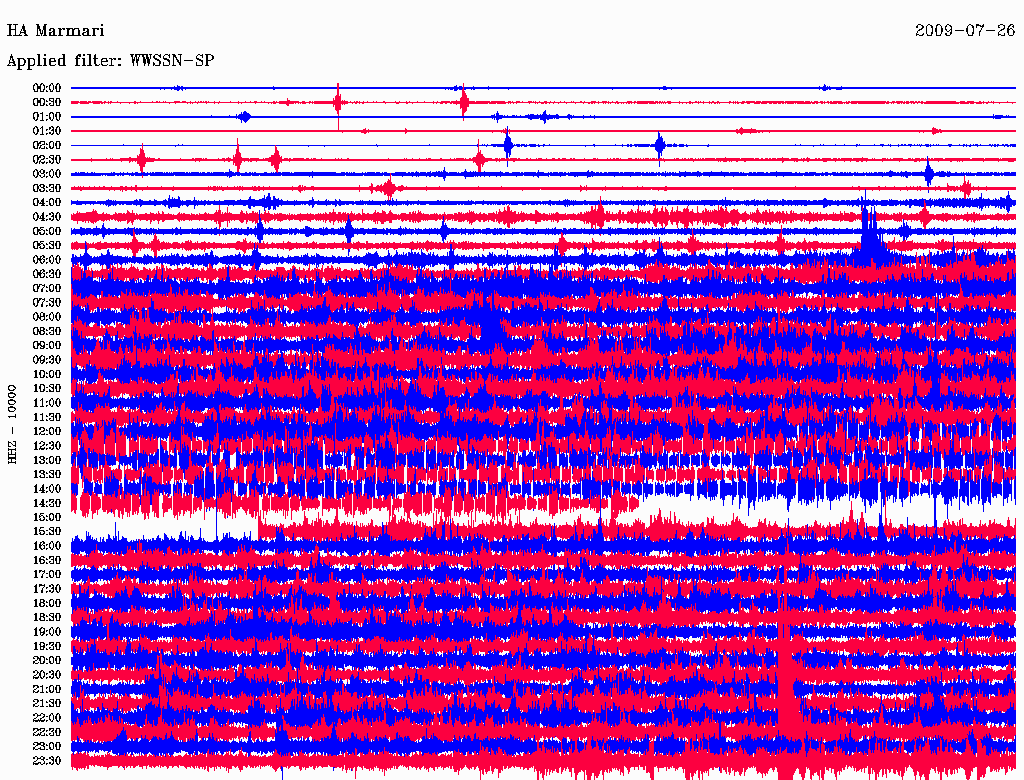Select the 06:00 time label
Viewport: 1024px width, 780px height.
pyautogui.click(x=47, y=260)
